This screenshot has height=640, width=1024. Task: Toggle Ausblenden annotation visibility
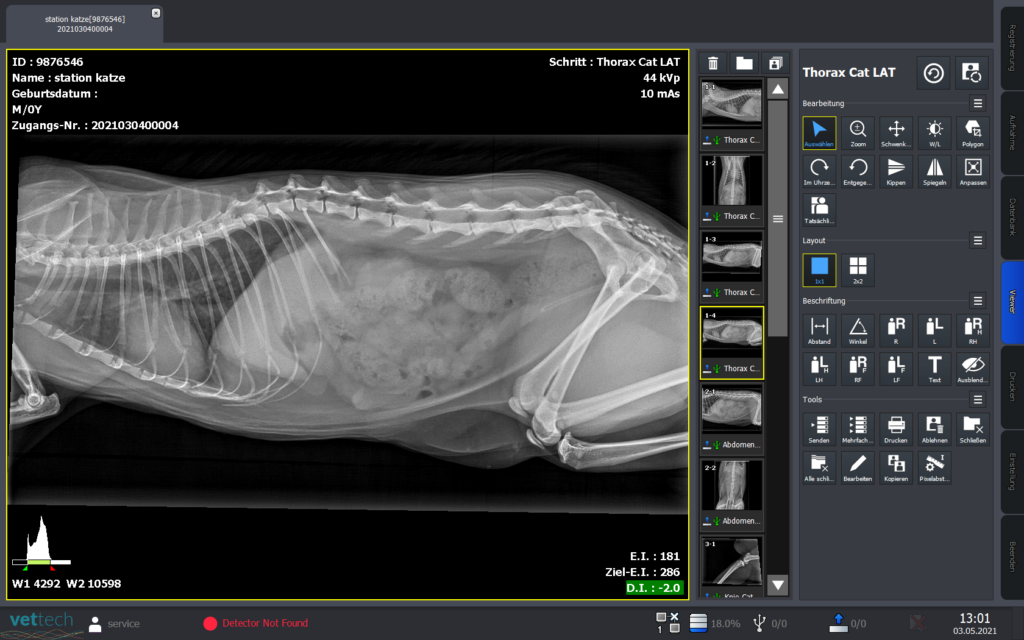click(x=973, y=369)
